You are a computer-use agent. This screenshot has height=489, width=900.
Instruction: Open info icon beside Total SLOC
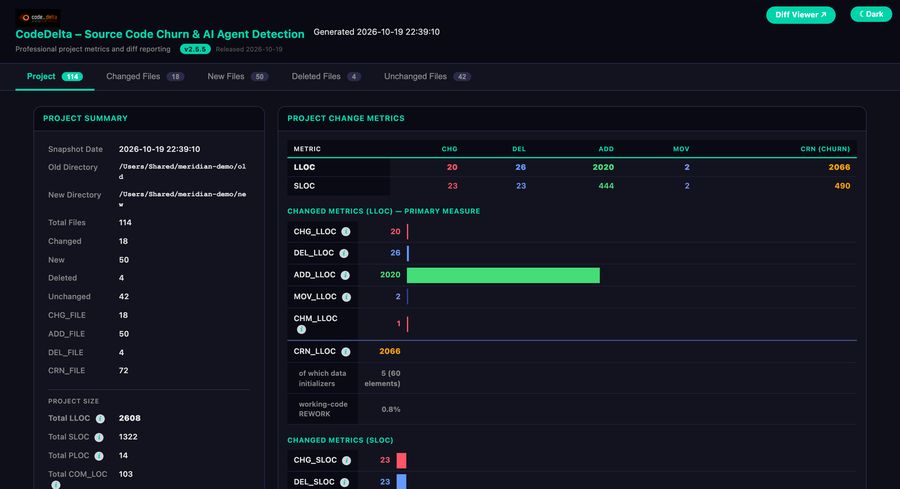pyautogui.click(x=99, y=437)
